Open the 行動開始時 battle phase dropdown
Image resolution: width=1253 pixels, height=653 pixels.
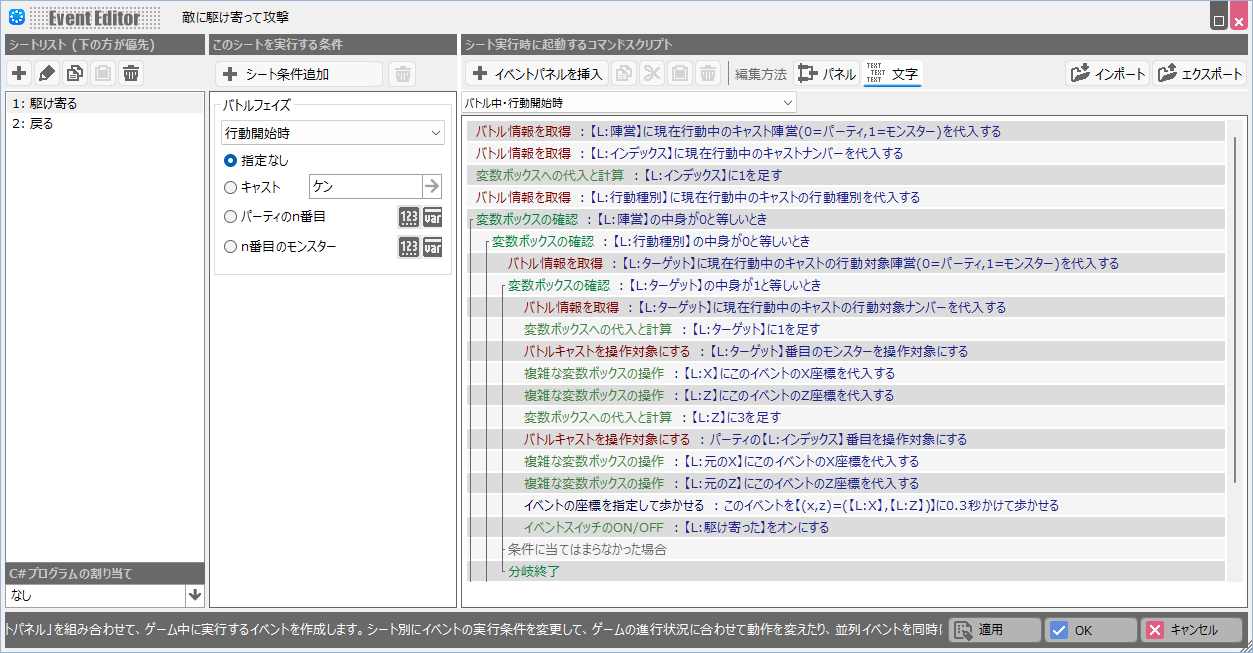(332, 132)
